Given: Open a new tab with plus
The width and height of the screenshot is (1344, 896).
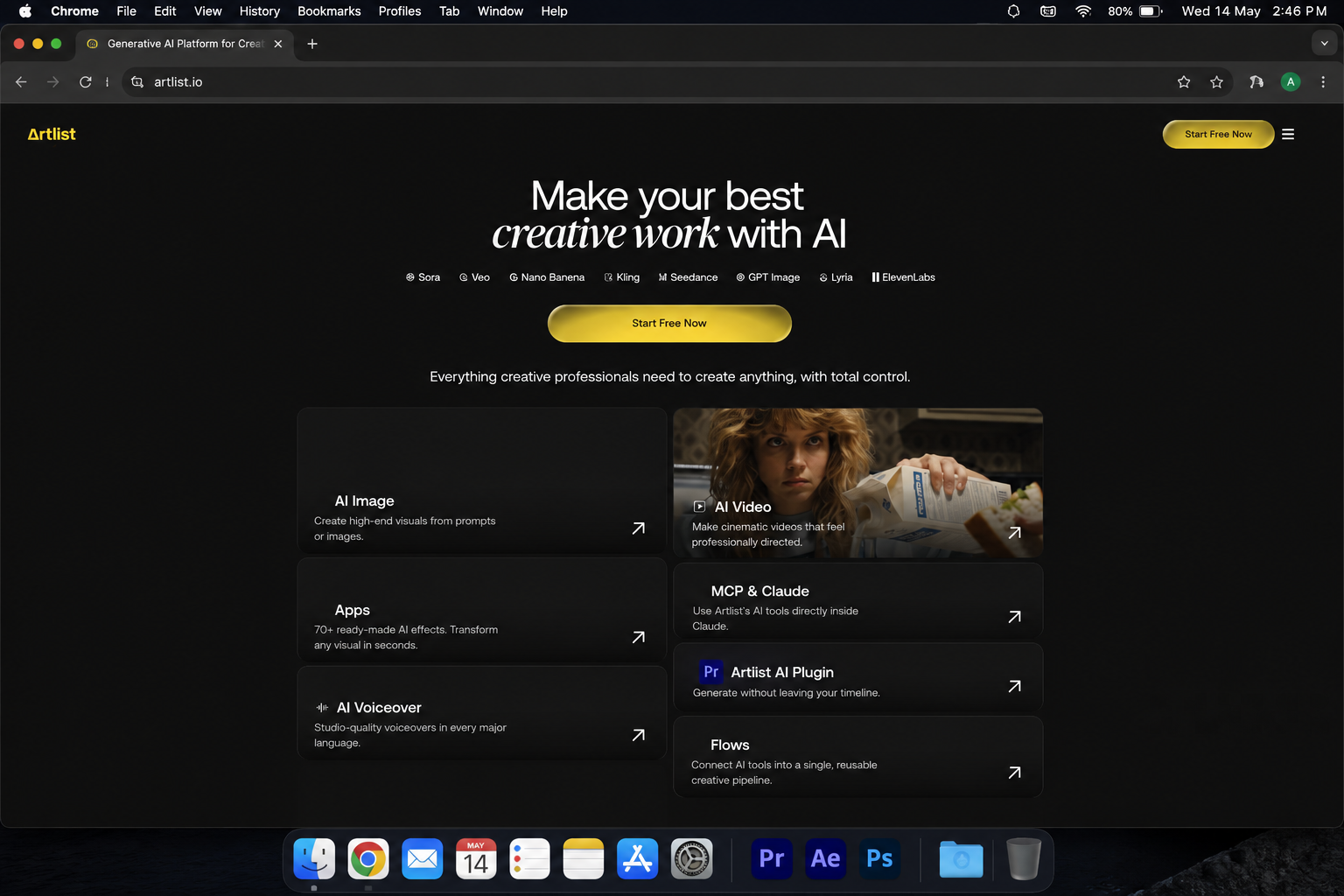Looking at the screenshot, I should 312,44.
